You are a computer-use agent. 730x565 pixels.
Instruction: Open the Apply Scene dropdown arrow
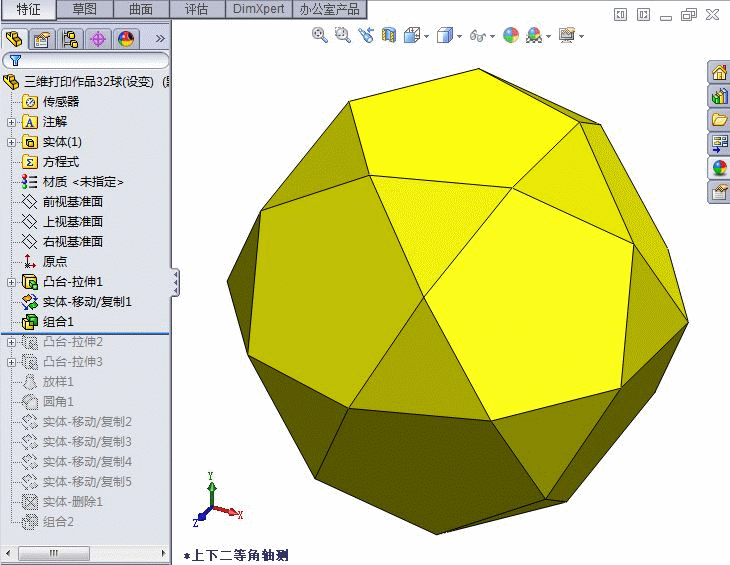point(548,36)
